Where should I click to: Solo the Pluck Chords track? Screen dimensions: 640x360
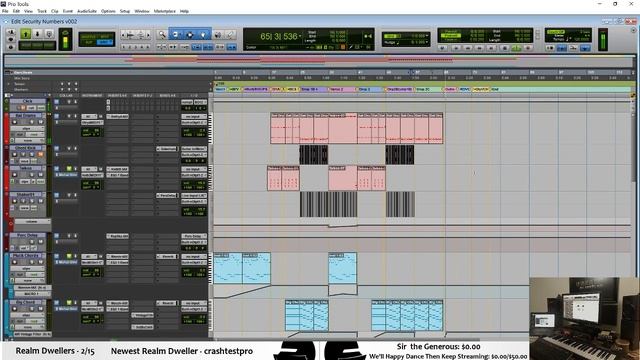click(32, 262)
